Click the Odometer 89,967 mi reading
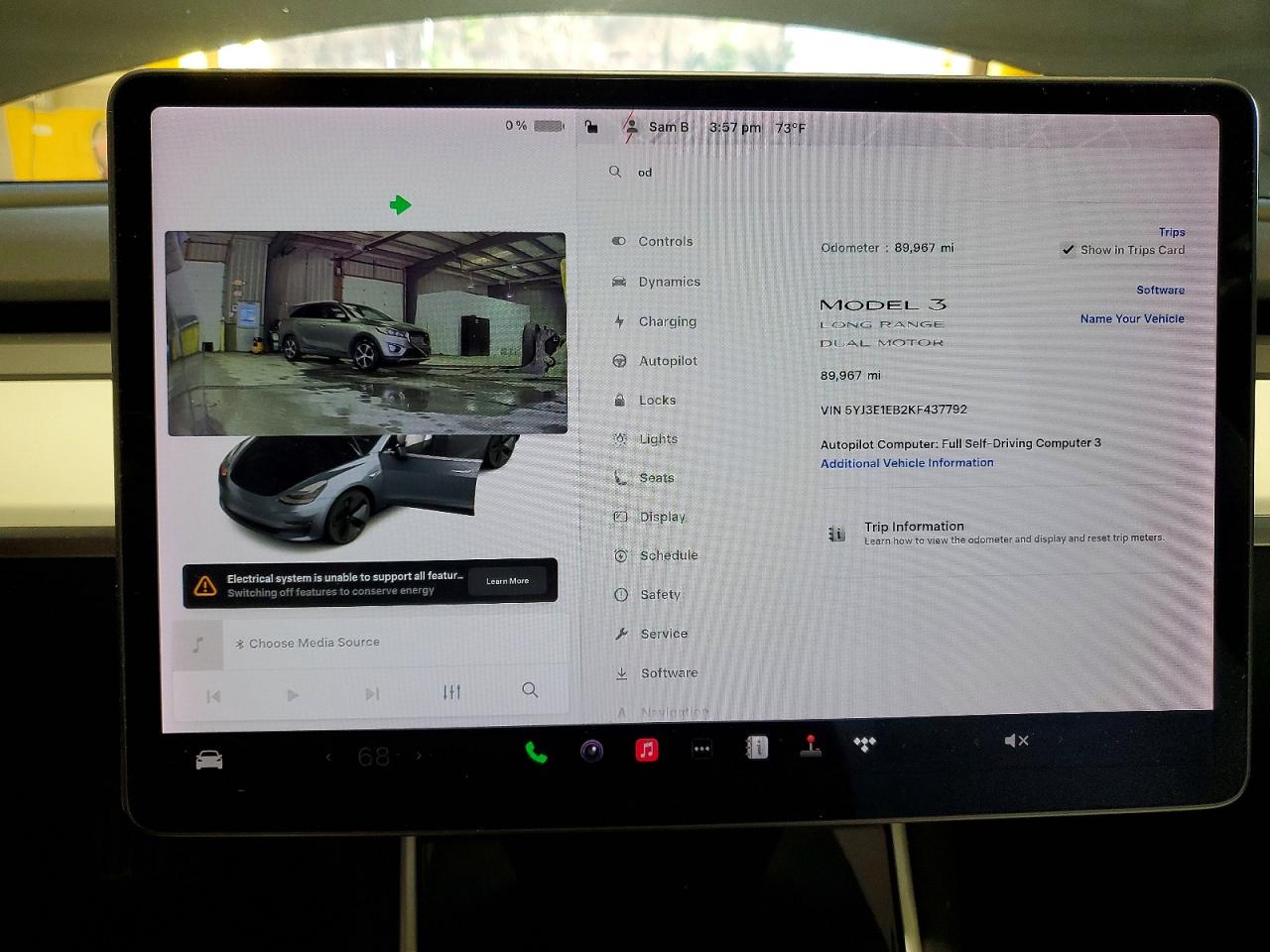The width and height of the screenshot is (1270, 952). 887,248
